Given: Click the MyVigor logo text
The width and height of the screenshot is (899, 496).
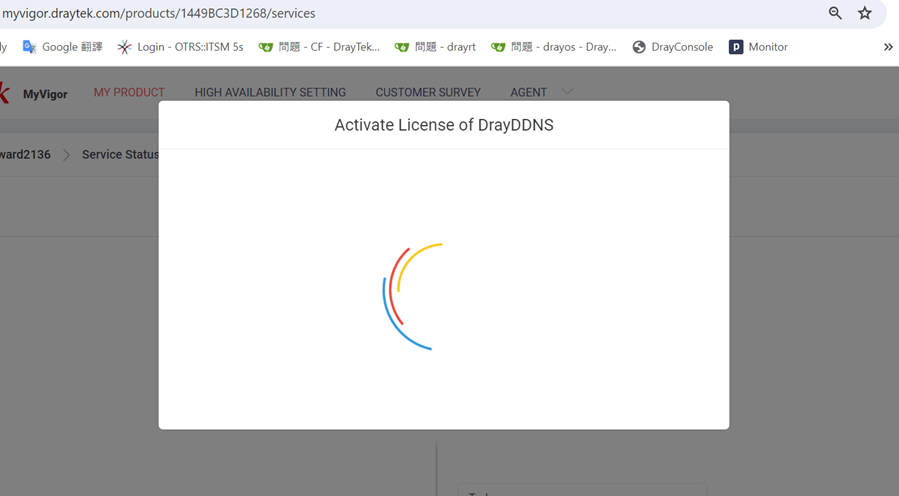Looking at the screenshot, I should pos(45,94).
